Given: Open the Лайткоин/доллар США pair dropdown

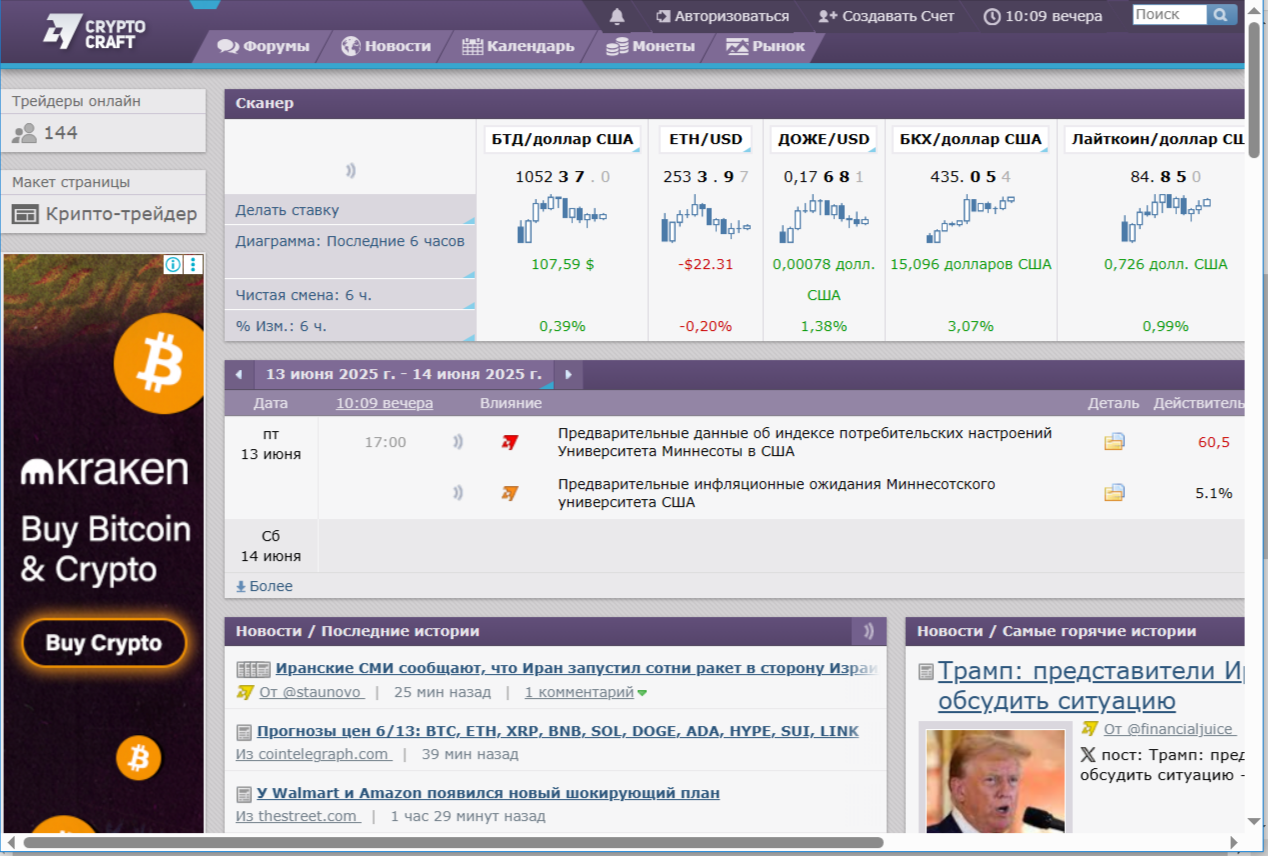Looking at the screenshot, I should [x=1155, y=139].
